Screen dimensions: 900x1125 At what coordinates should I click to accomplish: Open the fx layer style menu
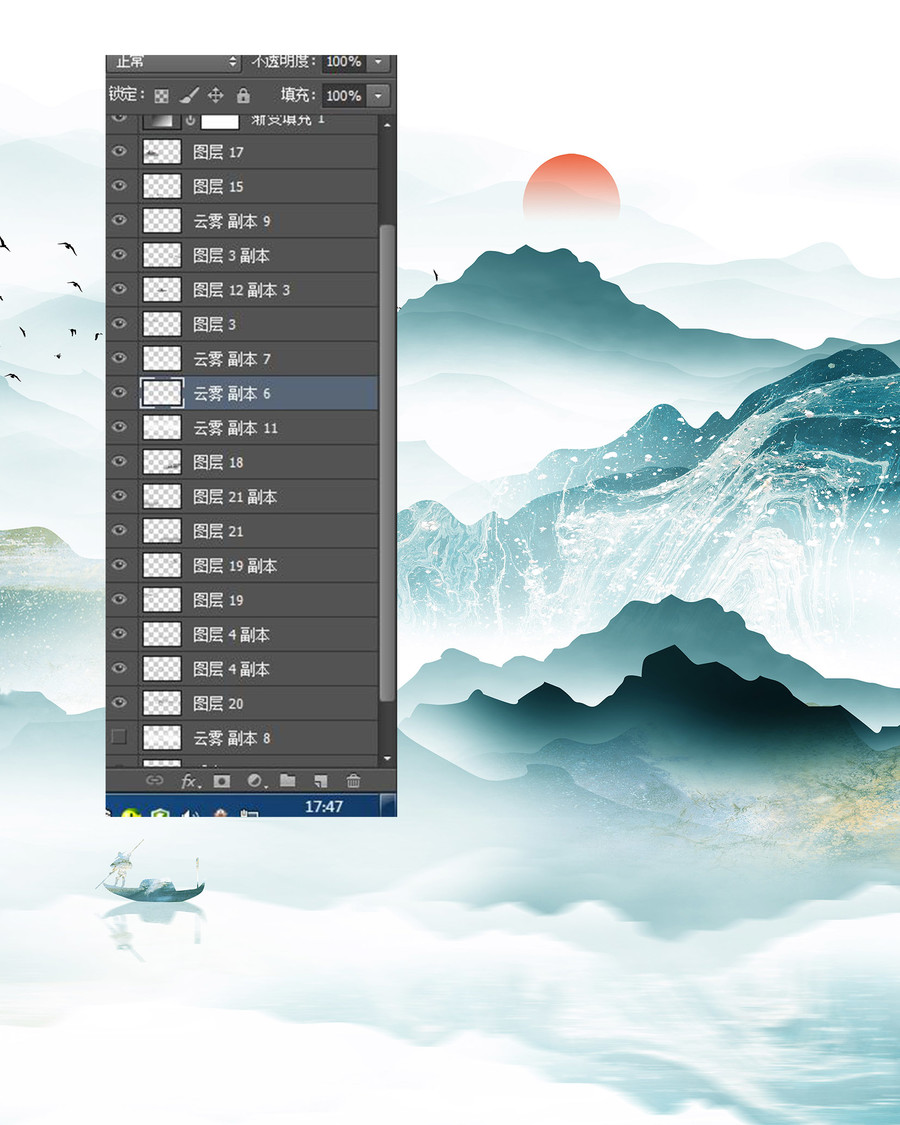point(189,781)
